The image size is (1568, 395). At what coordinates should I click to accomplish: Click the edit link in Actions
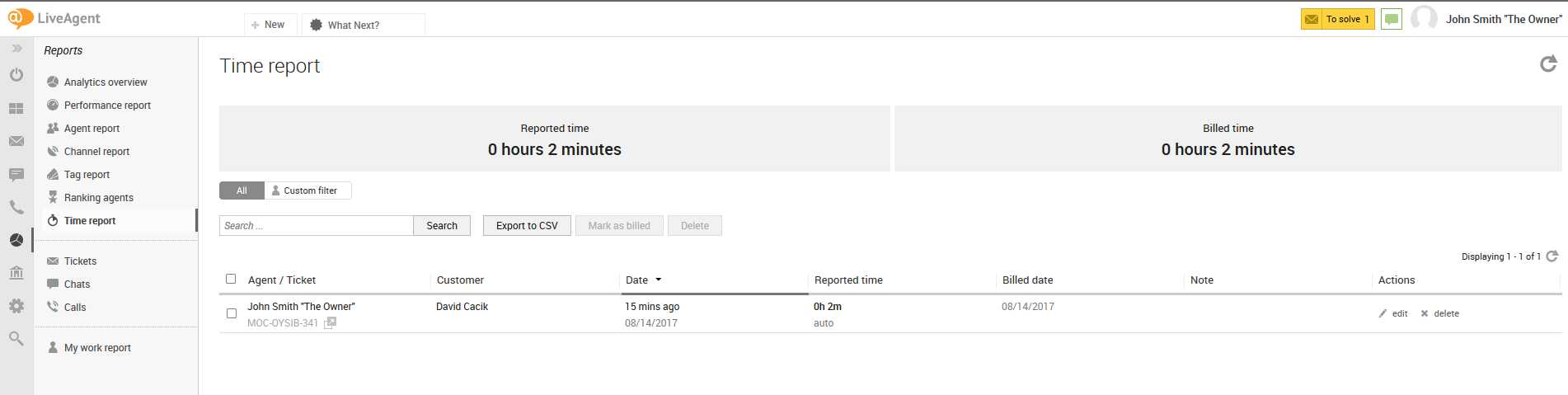[x=1399, y=313]
